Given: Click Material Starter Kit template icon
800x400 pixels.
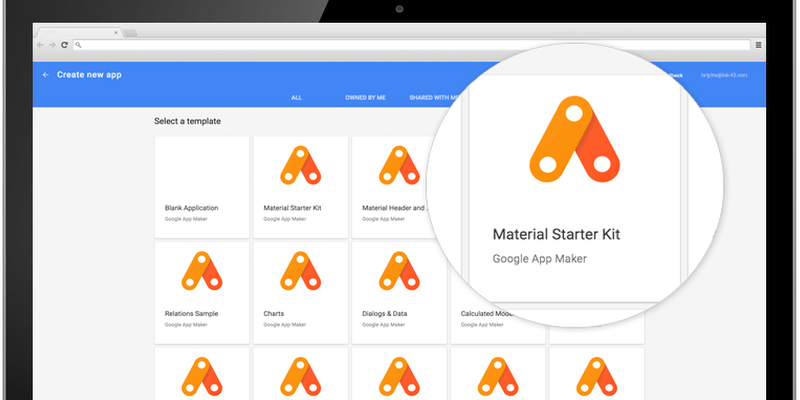Looking at the screenshot, I should pos(301,165).
